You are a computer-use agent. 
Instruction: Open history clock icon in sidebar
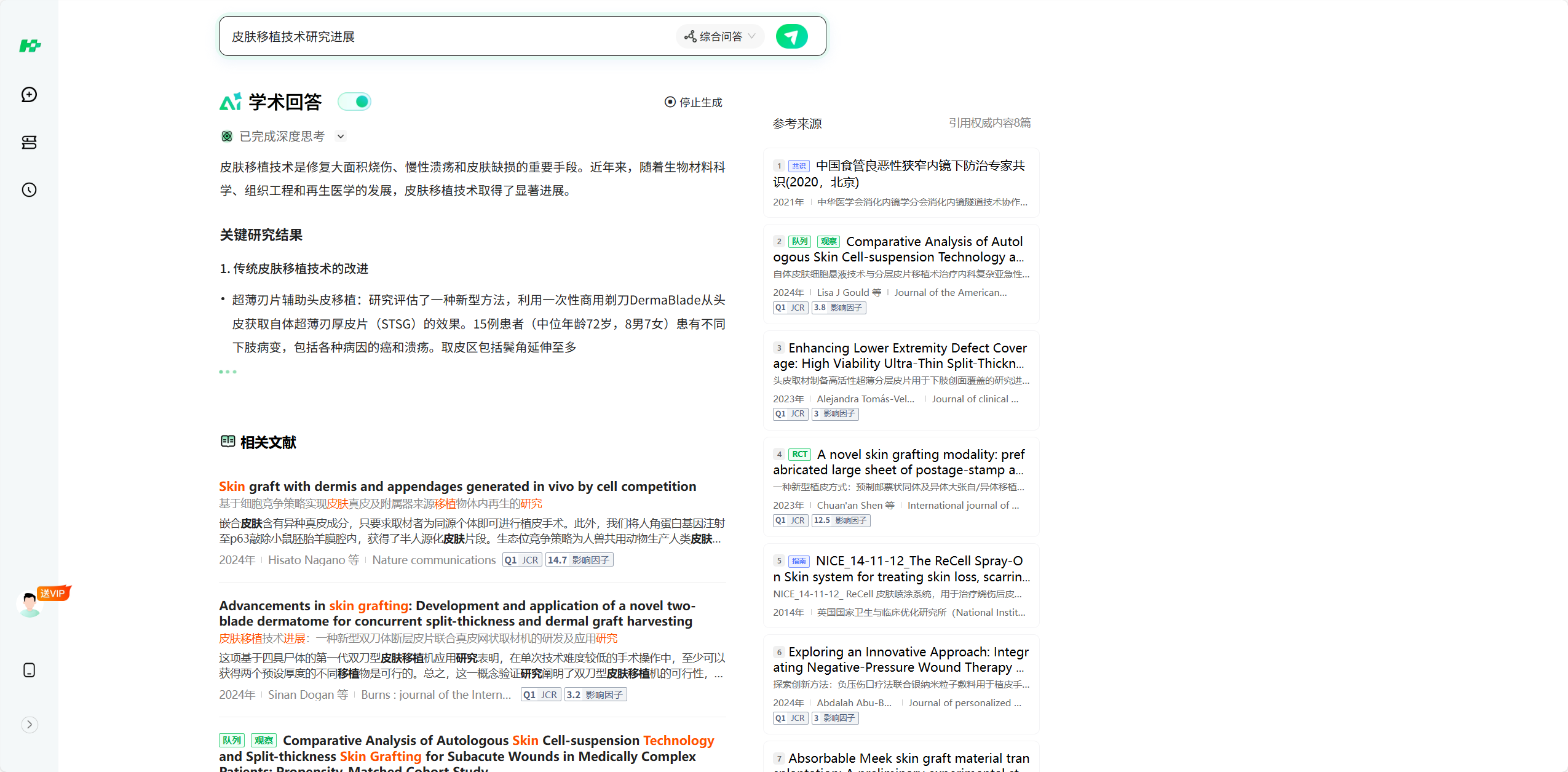pos(29,189)
